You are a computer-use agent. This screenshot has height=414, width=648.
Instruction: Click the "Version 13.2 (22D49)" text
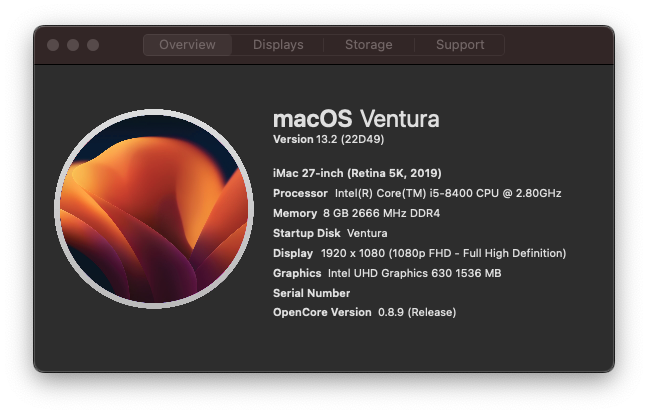[x=329, y=139]
